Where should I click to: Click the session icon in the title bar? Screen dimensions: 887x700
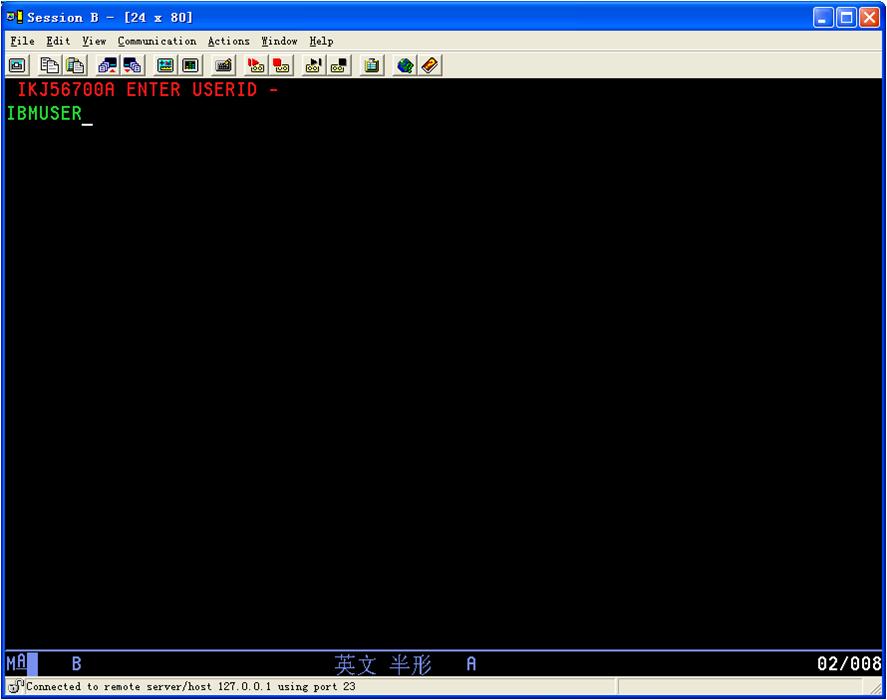point(14,17)
